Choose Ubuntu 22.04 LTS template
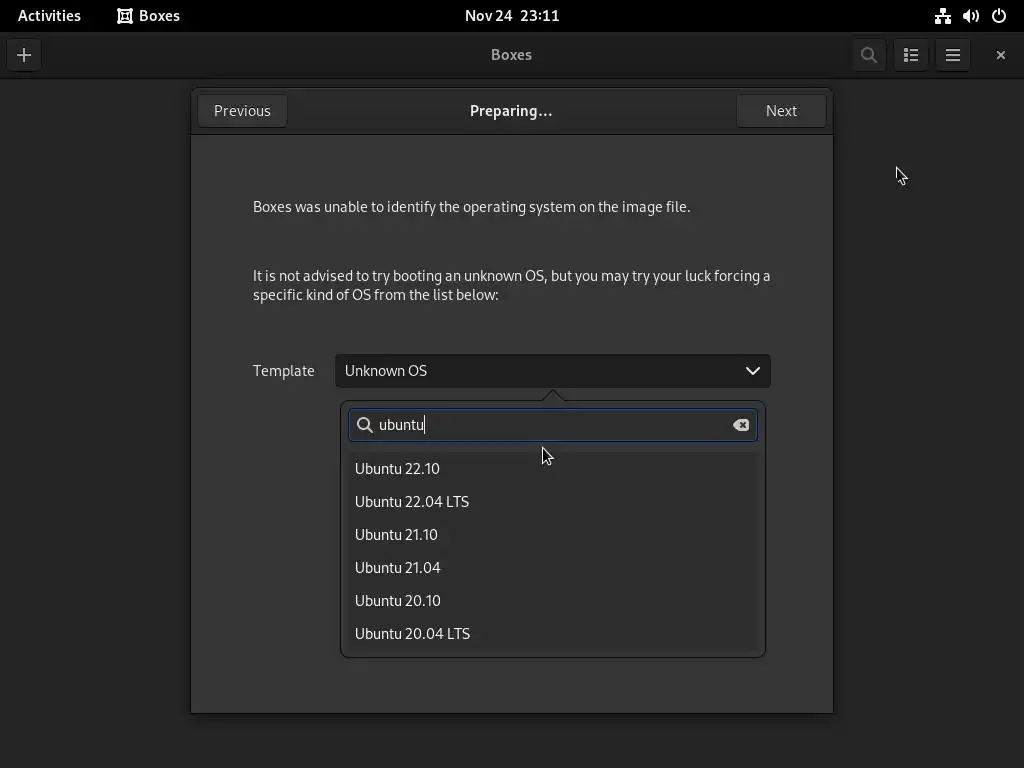The height and width of the screenshot is (768, 1024). click(x=412, y=502)
